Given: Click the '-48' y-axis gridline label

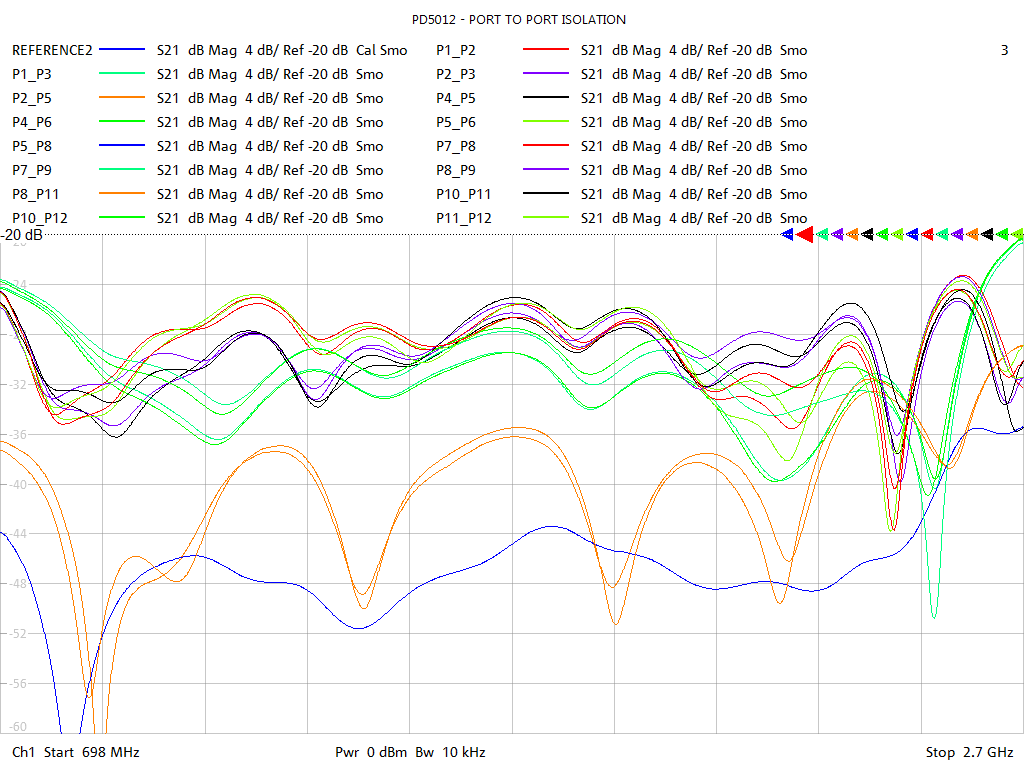Looking at the screenshot, I should (17, 584).
